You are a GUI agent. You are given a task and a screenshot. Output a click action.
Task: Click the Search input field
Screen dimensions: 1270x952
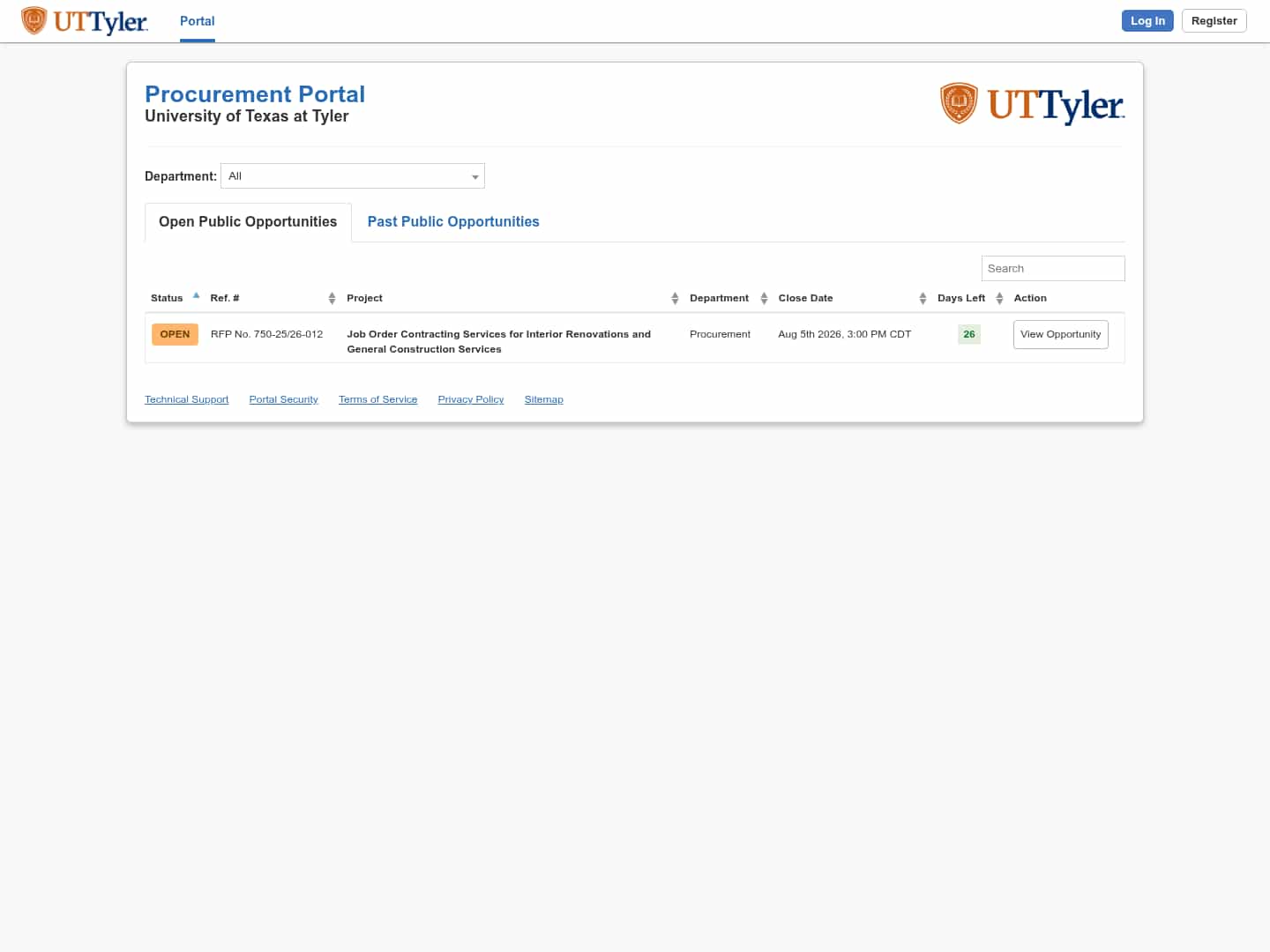tap(1053, 268)
